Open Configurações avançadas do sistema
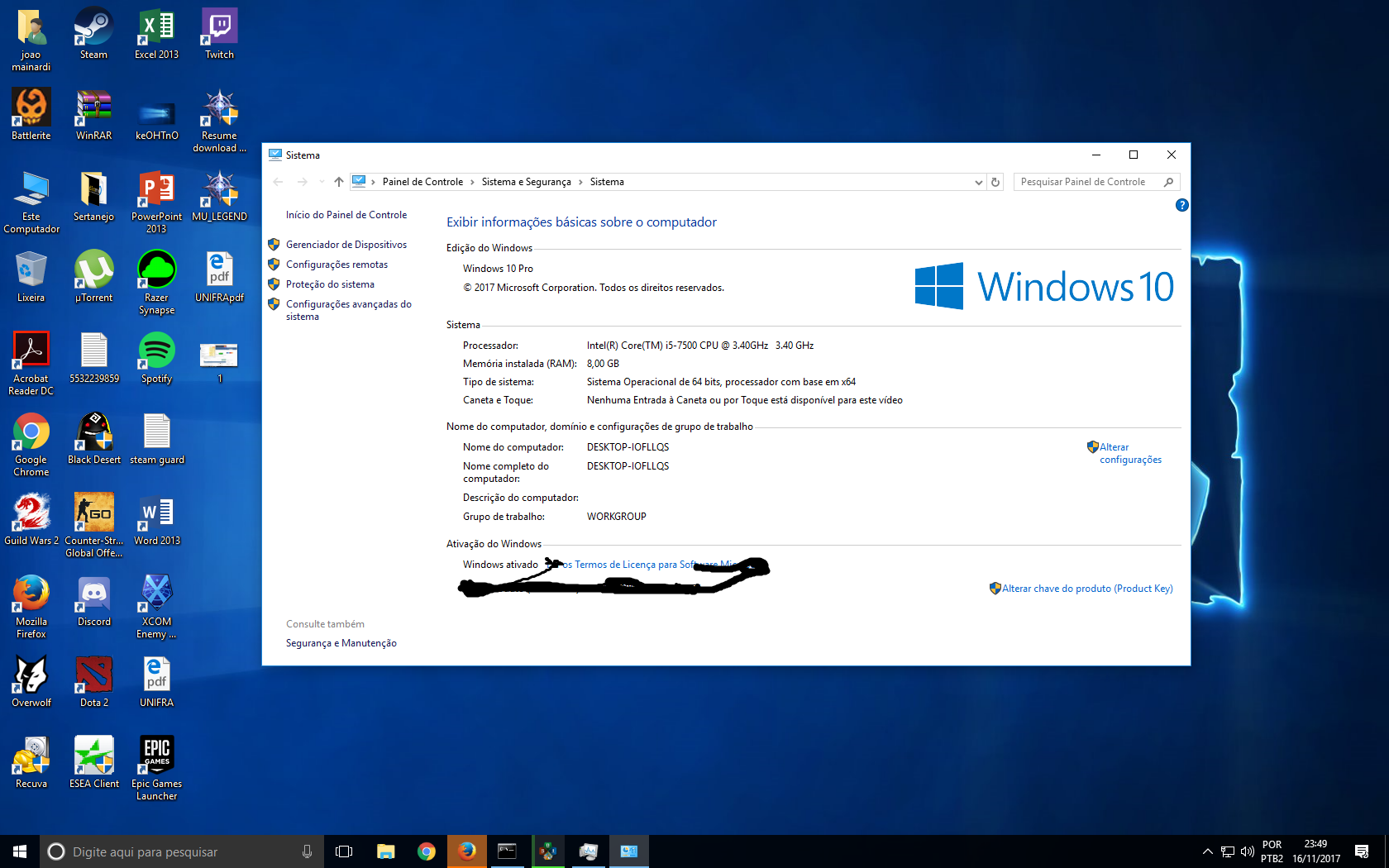1389x868 pixels. pos(348,310)
